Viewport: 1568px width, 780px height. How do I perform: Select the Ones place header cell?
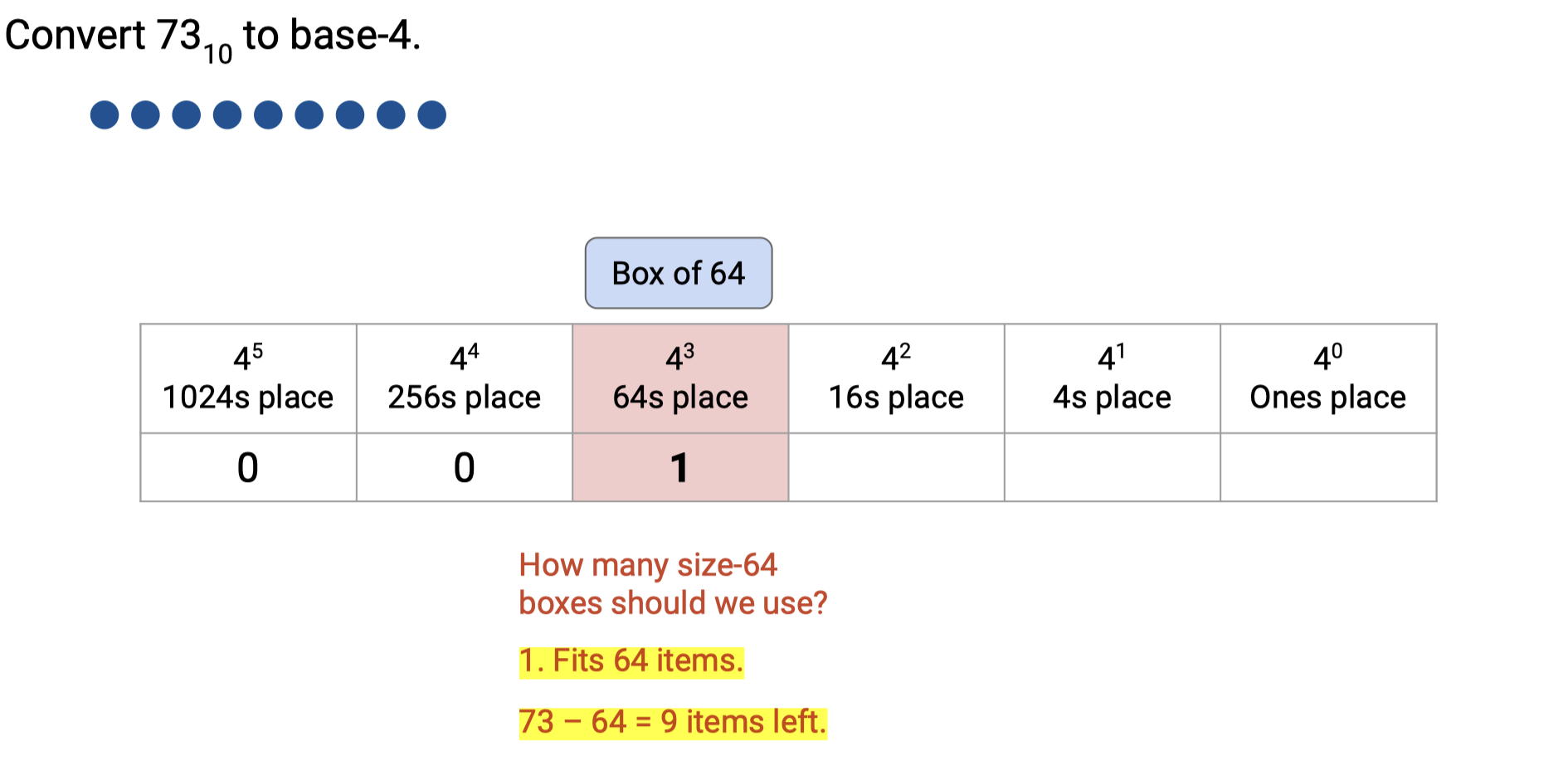[x=1327, y=378]
